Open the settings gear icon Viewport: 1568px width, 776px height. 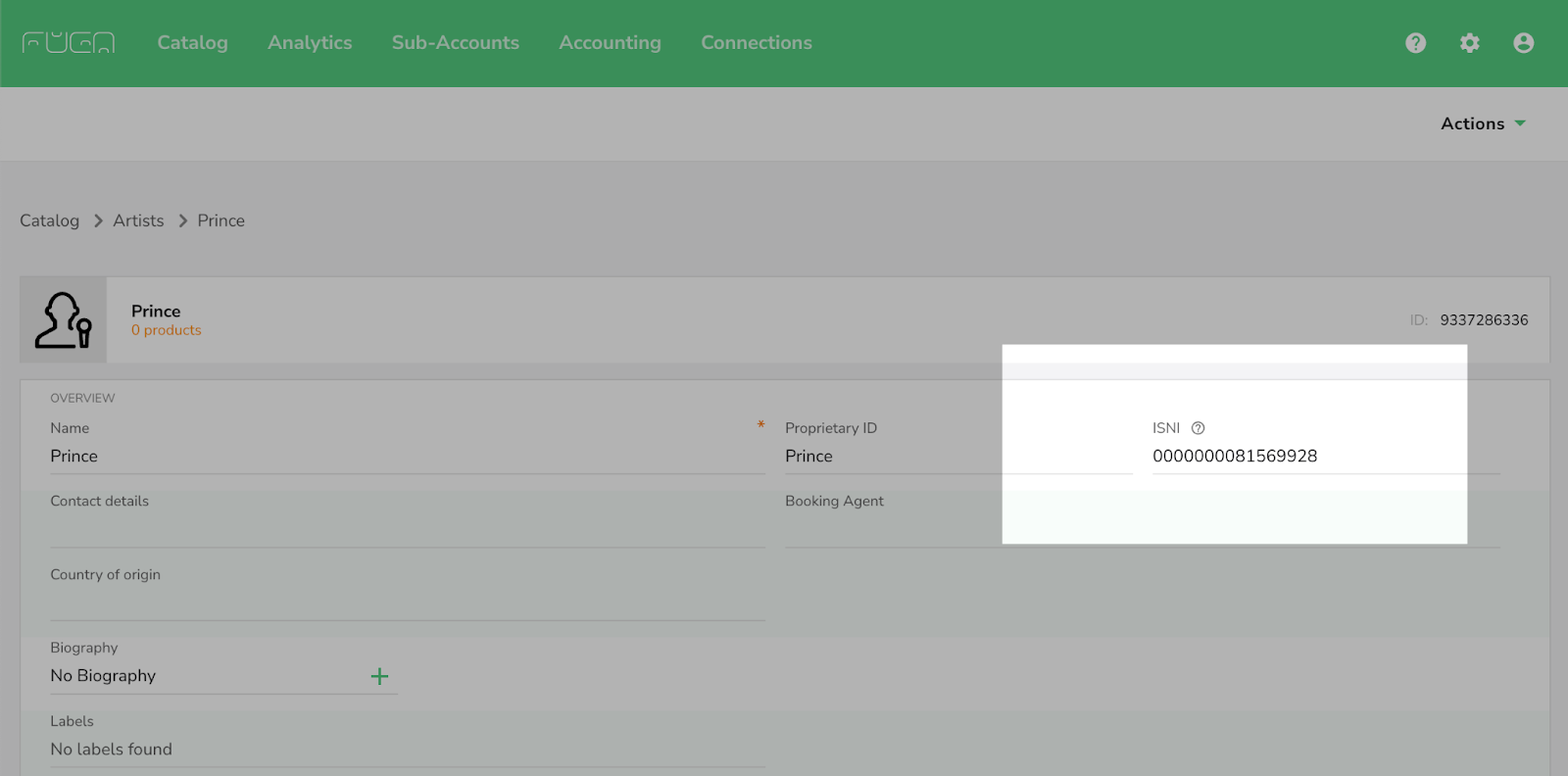(1469, 43)
